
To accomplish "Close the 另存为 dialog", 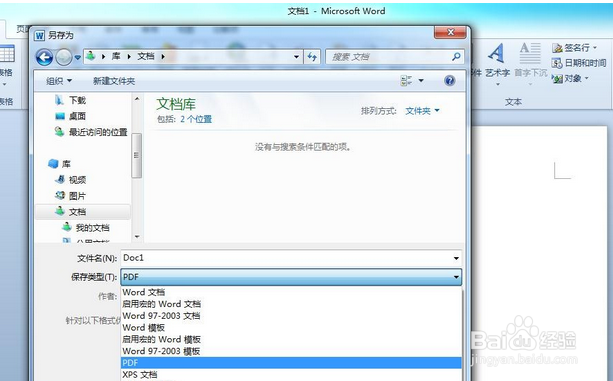I will (450, 32).
